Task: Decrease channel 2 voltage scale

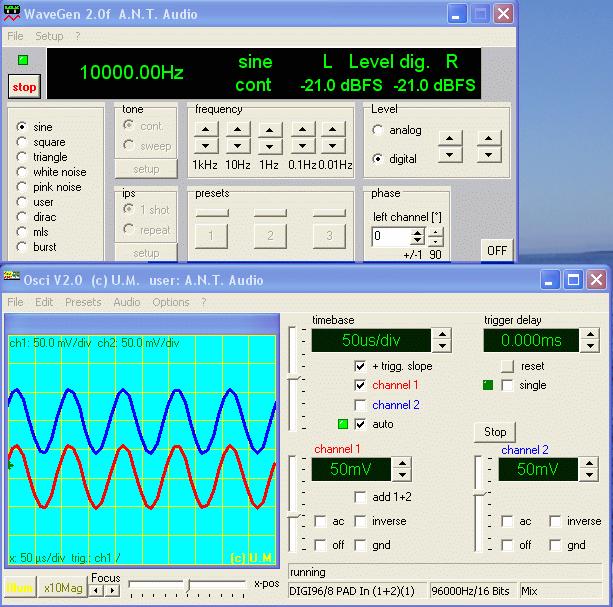Action: tap(589, 475)
